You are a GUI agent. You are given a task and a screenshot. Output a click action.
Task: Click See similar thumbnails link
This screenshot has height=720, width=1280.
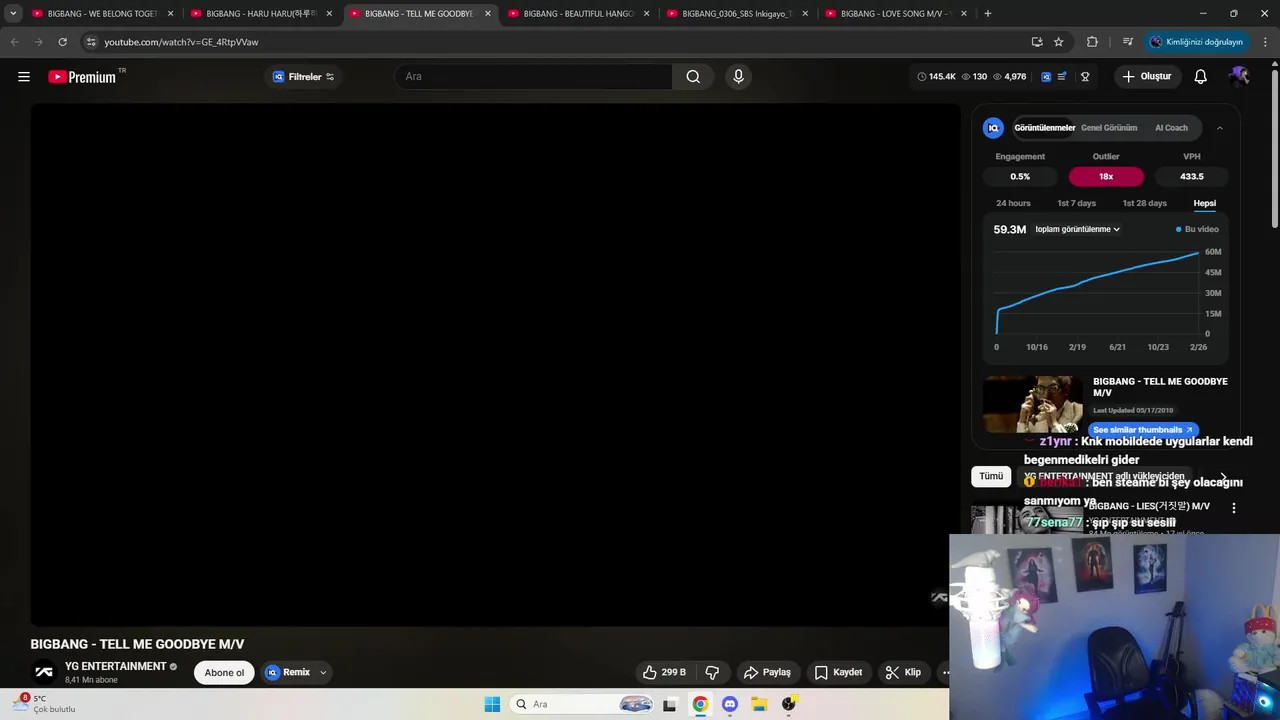pyautogui.click(x=1143, y=430)
